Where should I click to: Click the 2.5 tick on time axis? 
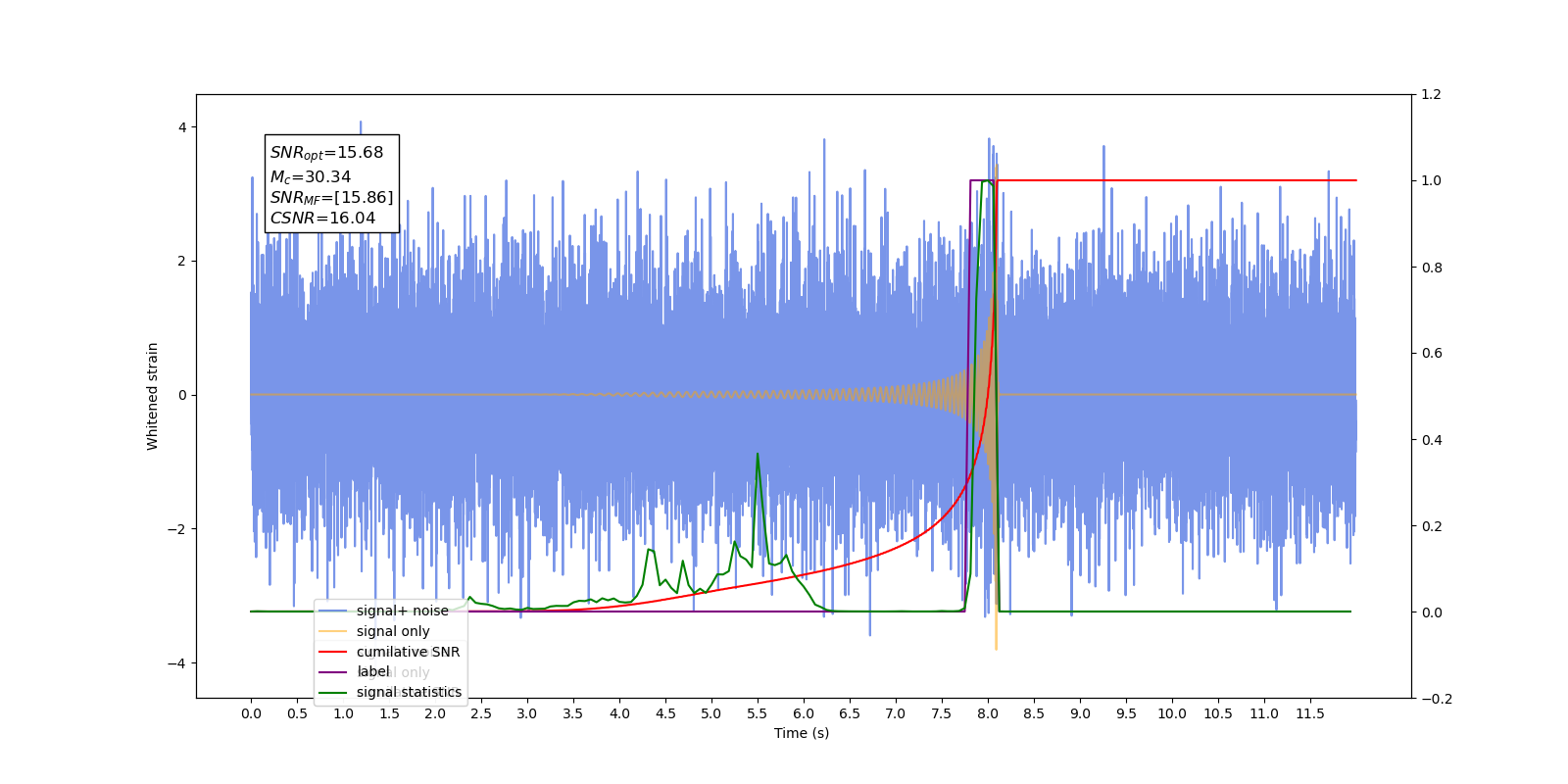tap(481, 713)
